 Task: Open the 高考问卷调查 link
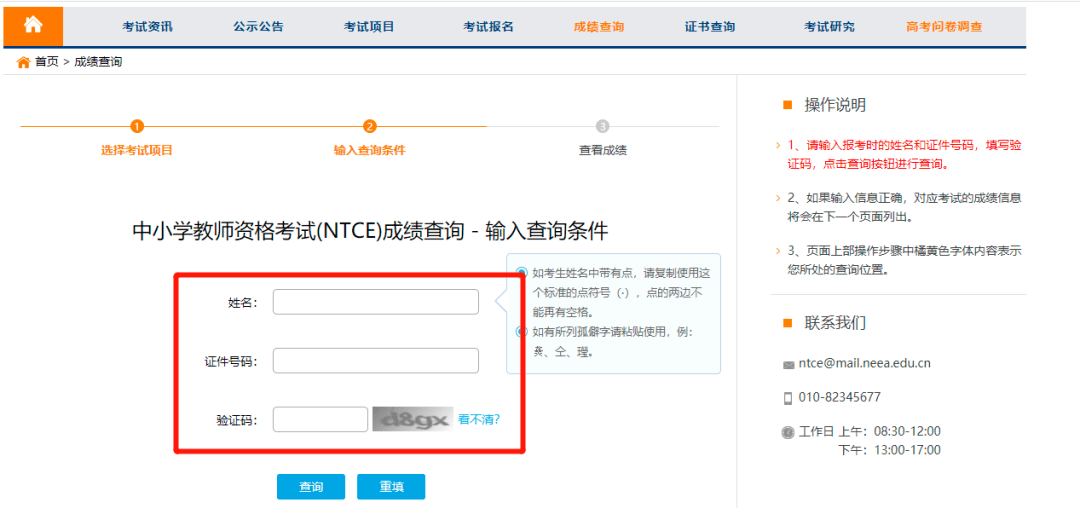point(944,27)
